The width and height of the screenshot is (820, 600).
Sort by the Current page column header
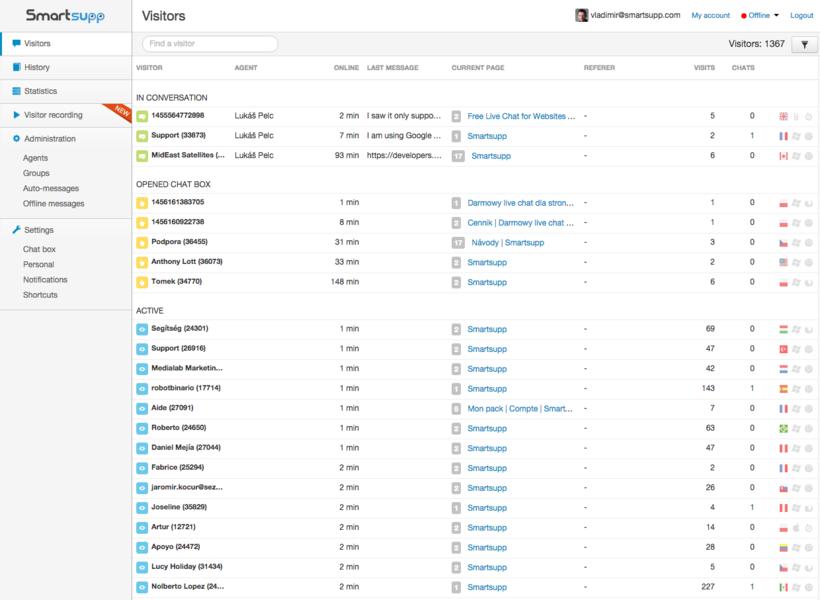[477, 68]
